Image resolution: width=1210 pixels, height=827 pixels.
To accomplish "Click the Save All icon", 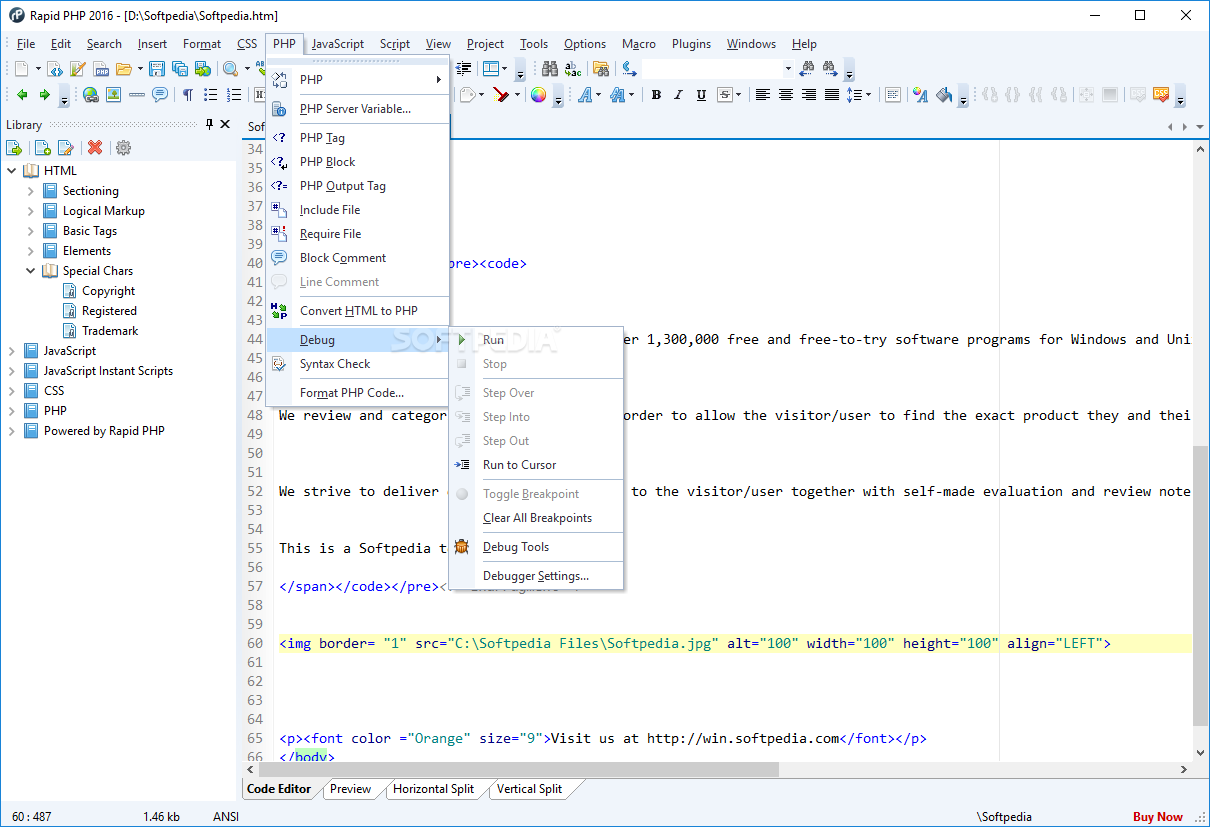I will pyautogui.click(x=180, y=69).
